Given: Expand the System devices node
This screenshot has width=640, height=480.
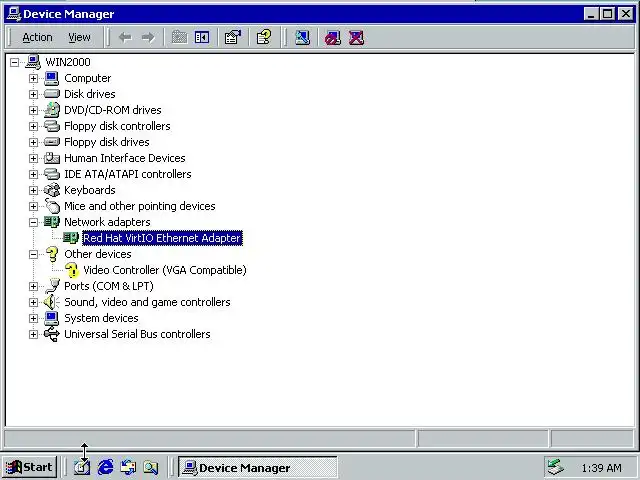Looking at the screenshot, I should point(33,318).
